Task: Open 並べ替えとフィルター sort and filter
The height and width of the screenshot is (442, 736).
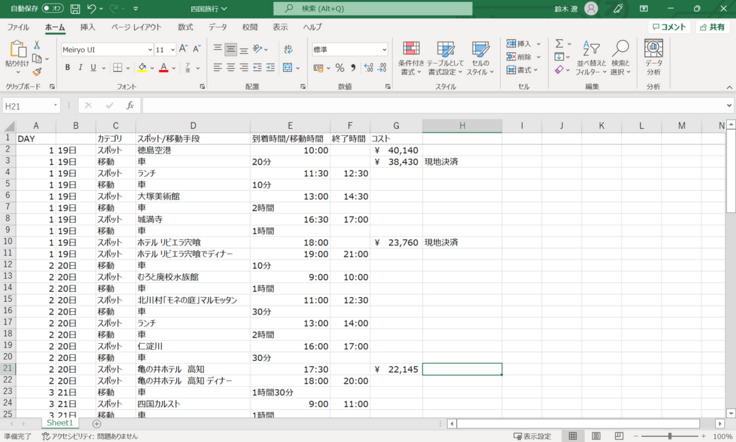Action: (591, 58)
